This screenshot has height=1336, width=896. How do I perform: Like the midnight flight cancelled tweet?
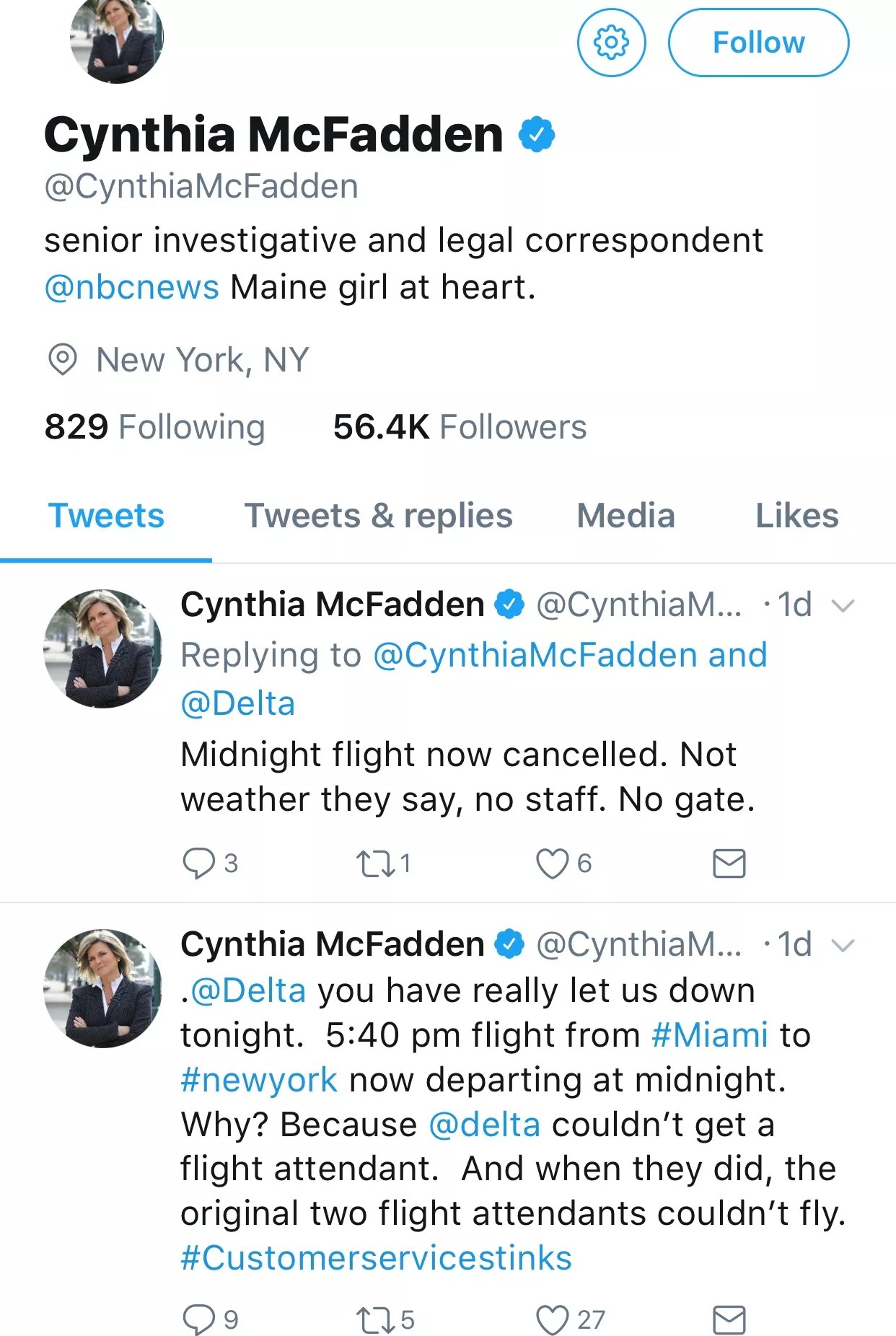click(x=553, y=863)
